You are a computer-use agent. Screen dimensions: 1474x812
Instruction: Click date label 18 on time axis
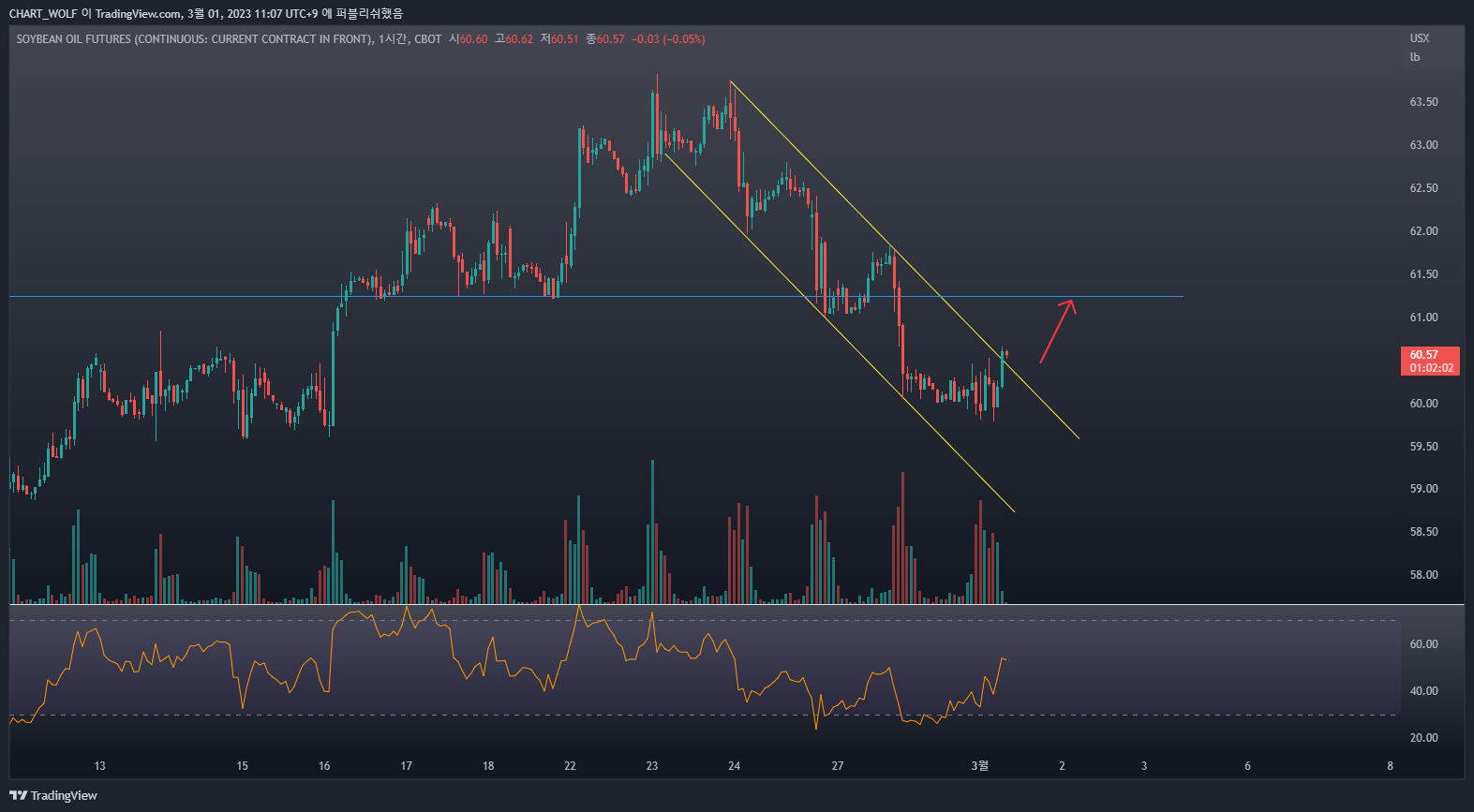488,766
